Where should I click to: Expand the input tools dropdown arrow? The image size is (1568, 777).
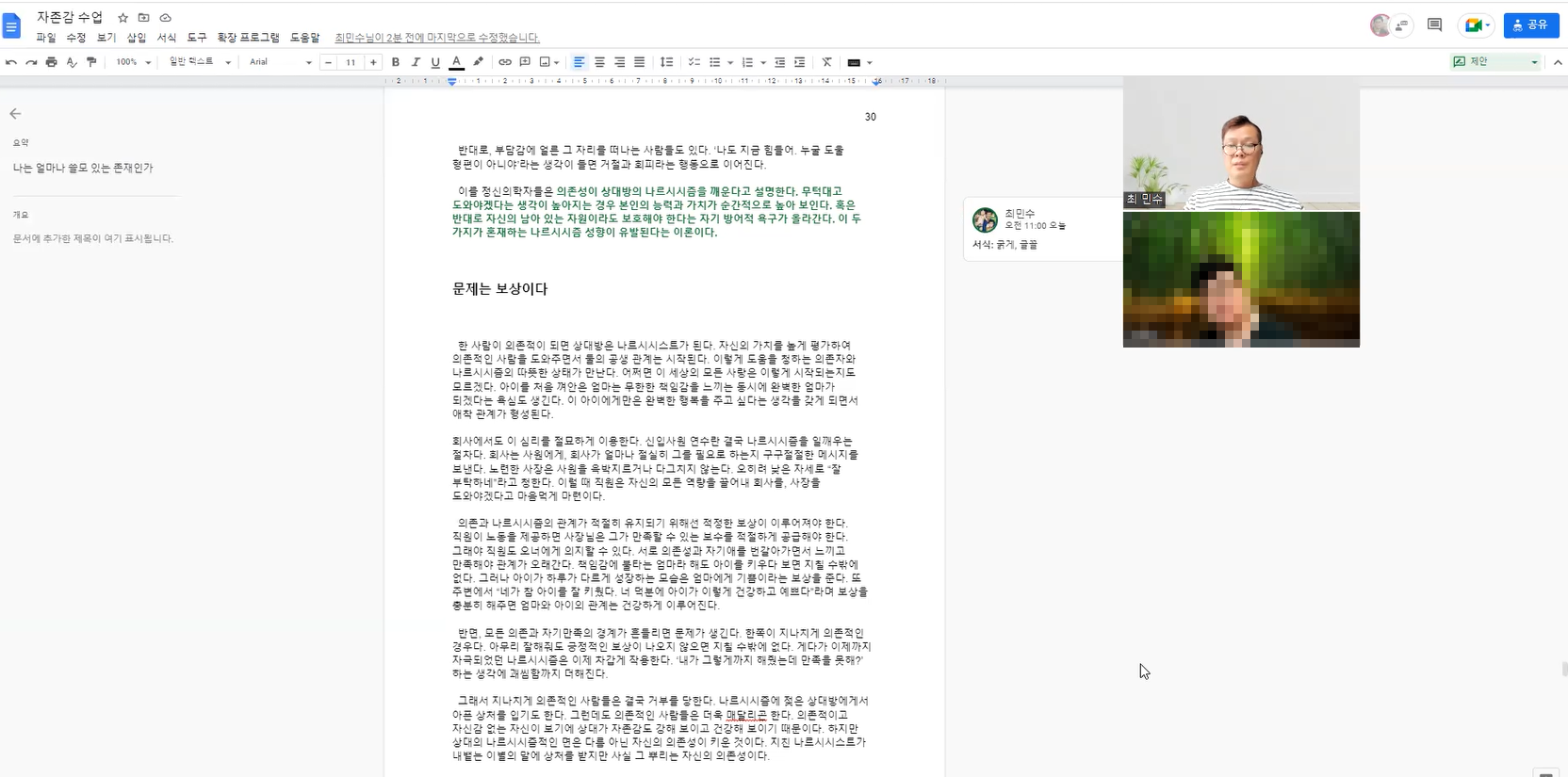869,63
